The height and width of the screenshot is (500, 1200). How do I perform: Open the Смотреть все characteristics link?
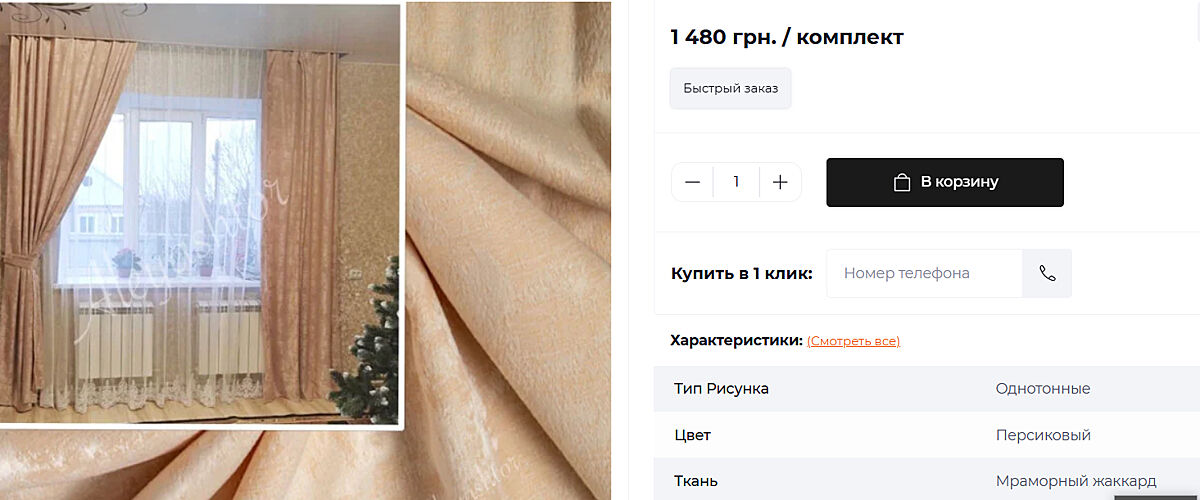(x=853, y=341)
